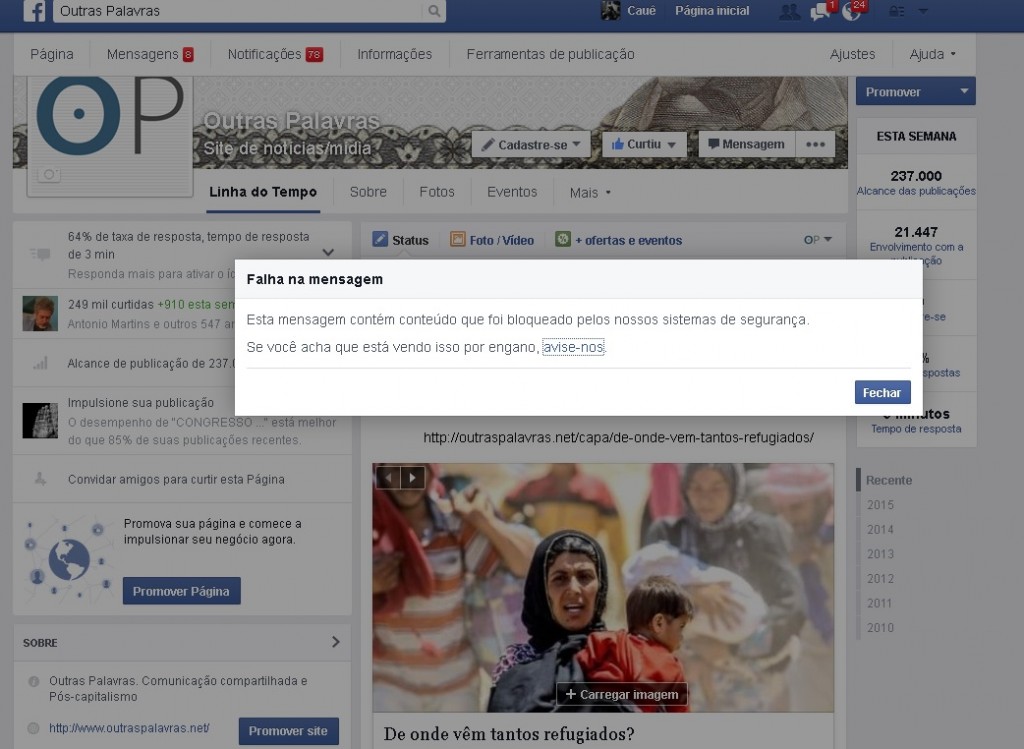Open the Ajustes menu item
This screenshot has width=1024, height=749.
[852, 54]
